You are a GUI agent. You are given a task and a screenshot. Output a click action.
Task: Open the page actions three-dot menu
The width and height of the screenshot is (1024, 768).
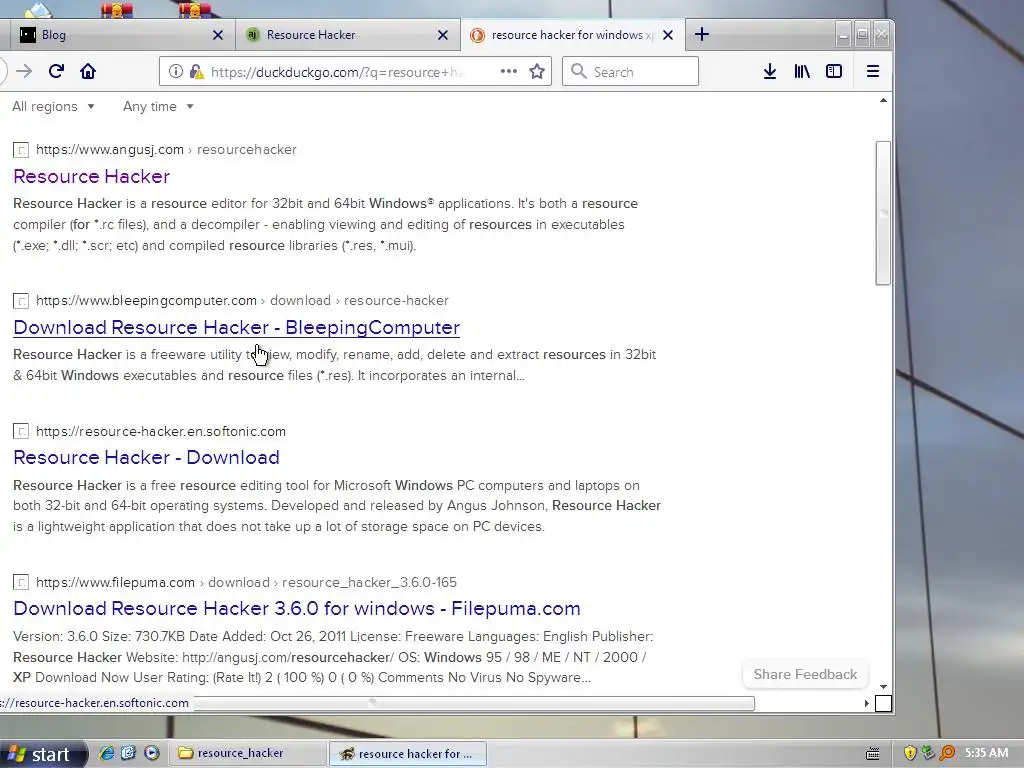[x=509, y=71]
